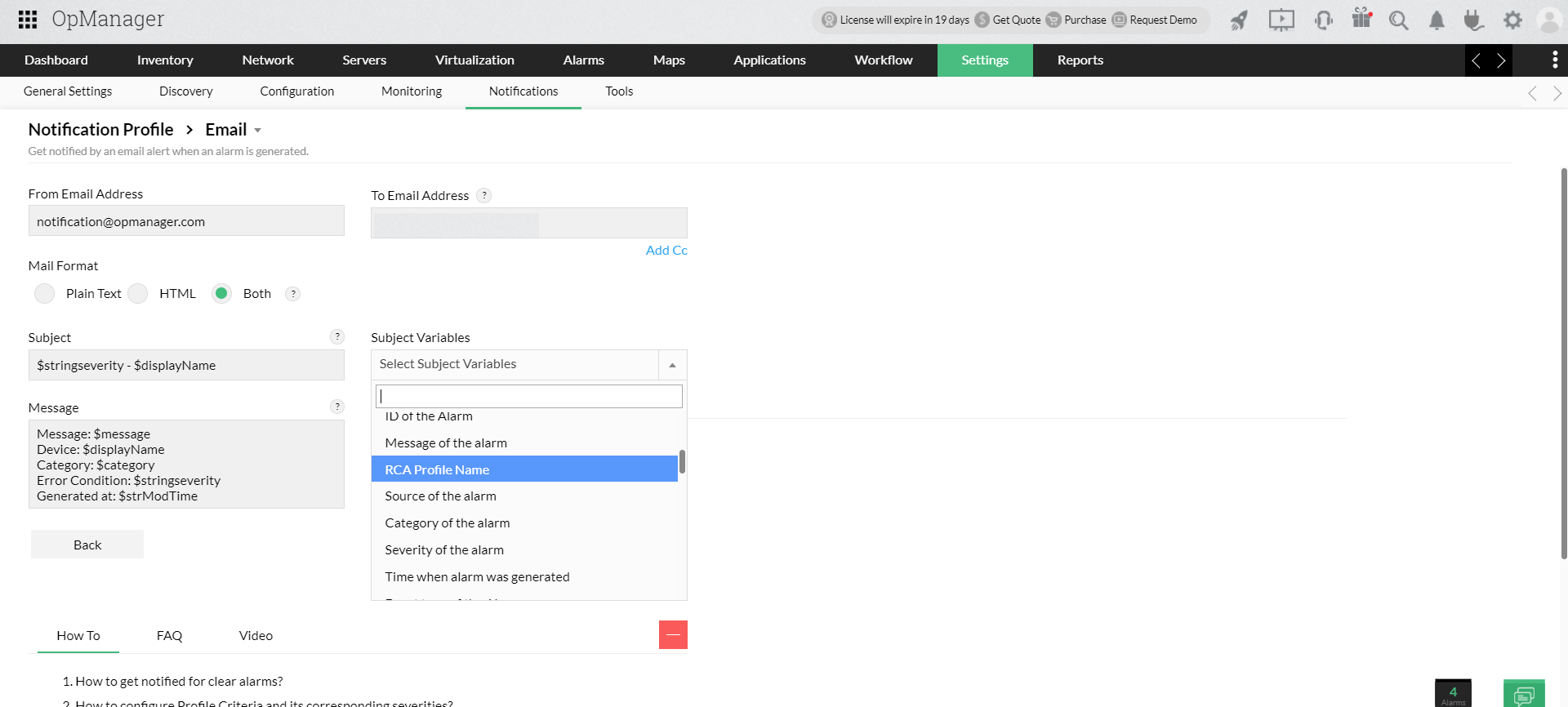Open the gift box what's new icon
This screenshot has width=1568, height=707.
click(1361, 18)
